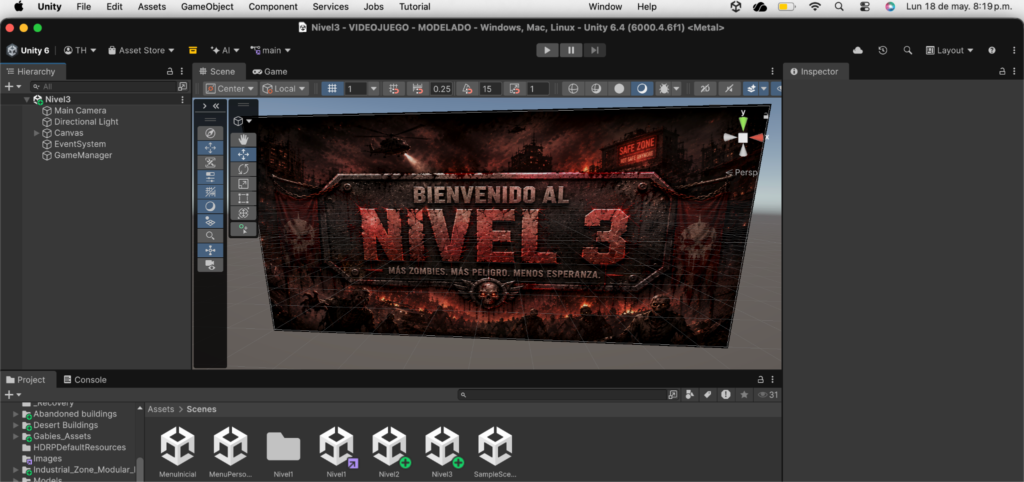The height and width of the screenshot is (482, 1024).
Task: Click the camera icon in overlay column
Action: (x=210, y=265)
